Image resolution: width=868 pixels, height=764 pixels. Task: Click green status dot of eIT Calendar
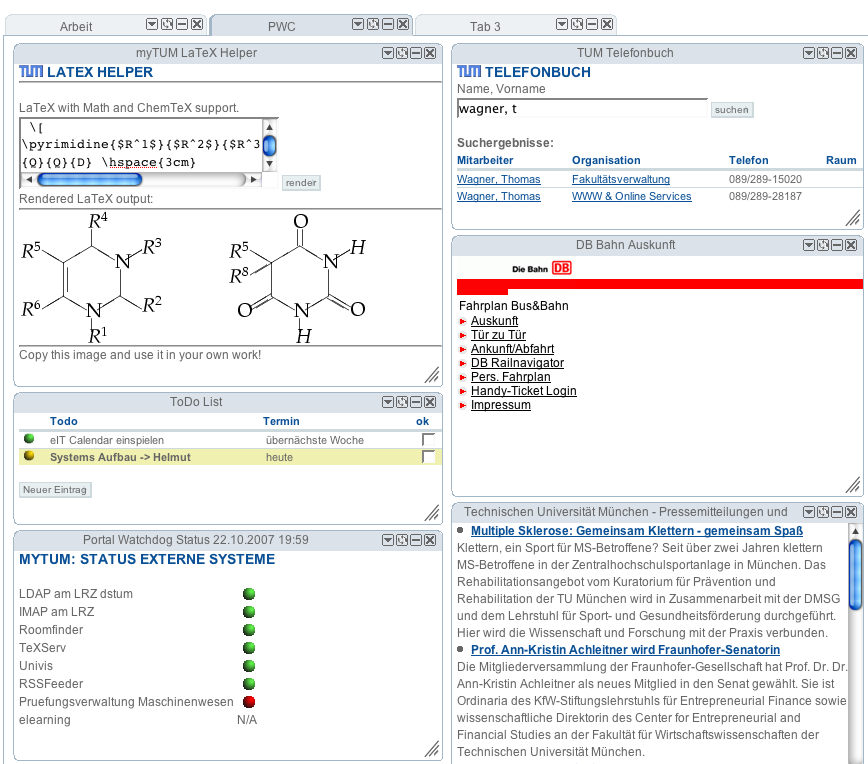pyautogui.click(x=29, y=438)
